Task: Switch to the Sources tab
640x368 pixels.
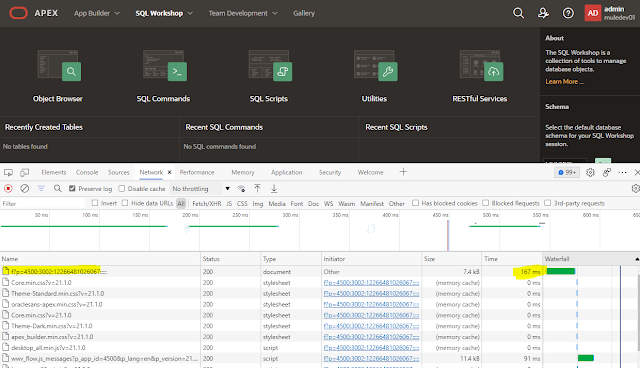Action: pyautogui.click(x=118, y=172)
